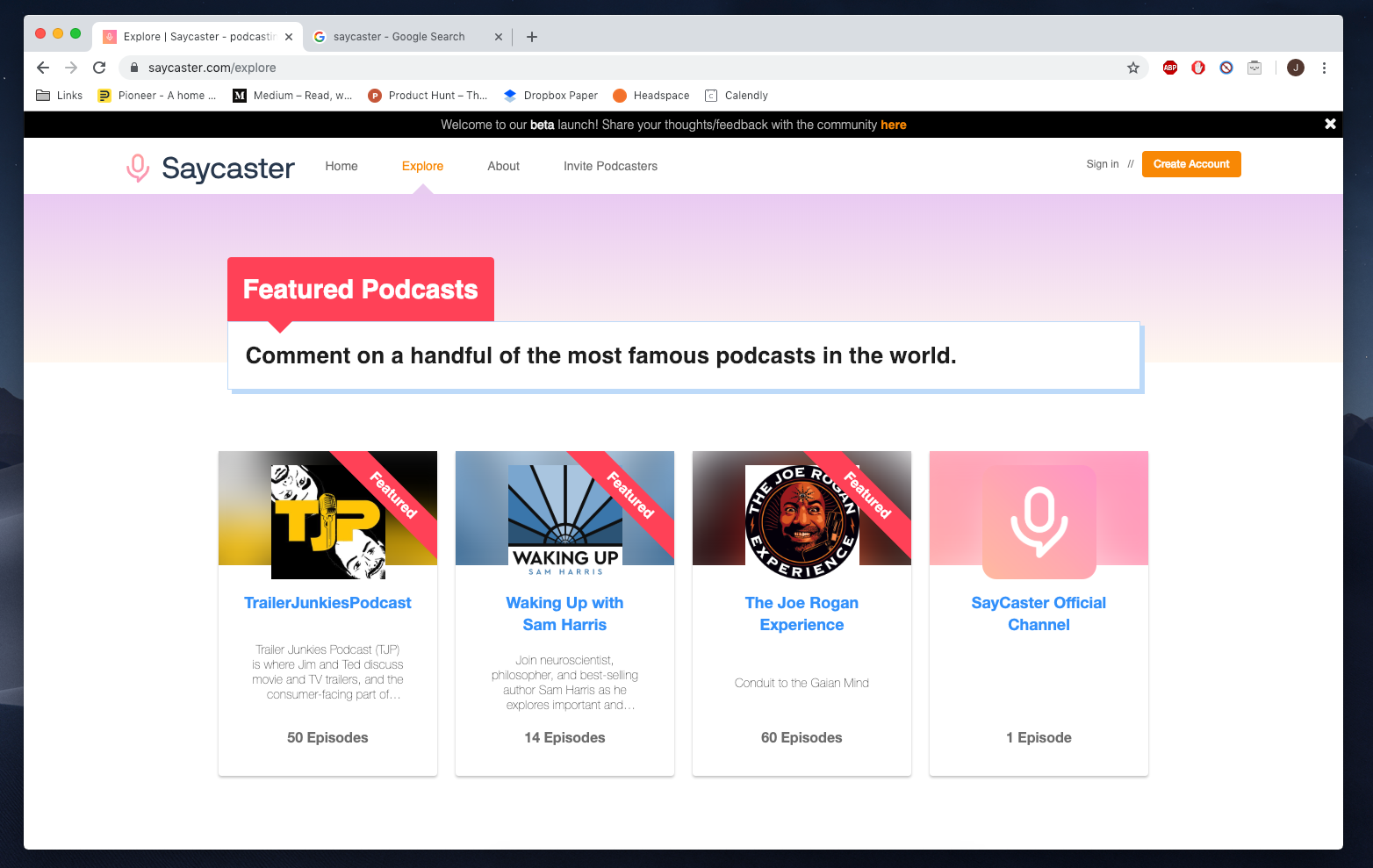Click the site lock icon in address bar
1373x868 pixels.
click(134, 68)
